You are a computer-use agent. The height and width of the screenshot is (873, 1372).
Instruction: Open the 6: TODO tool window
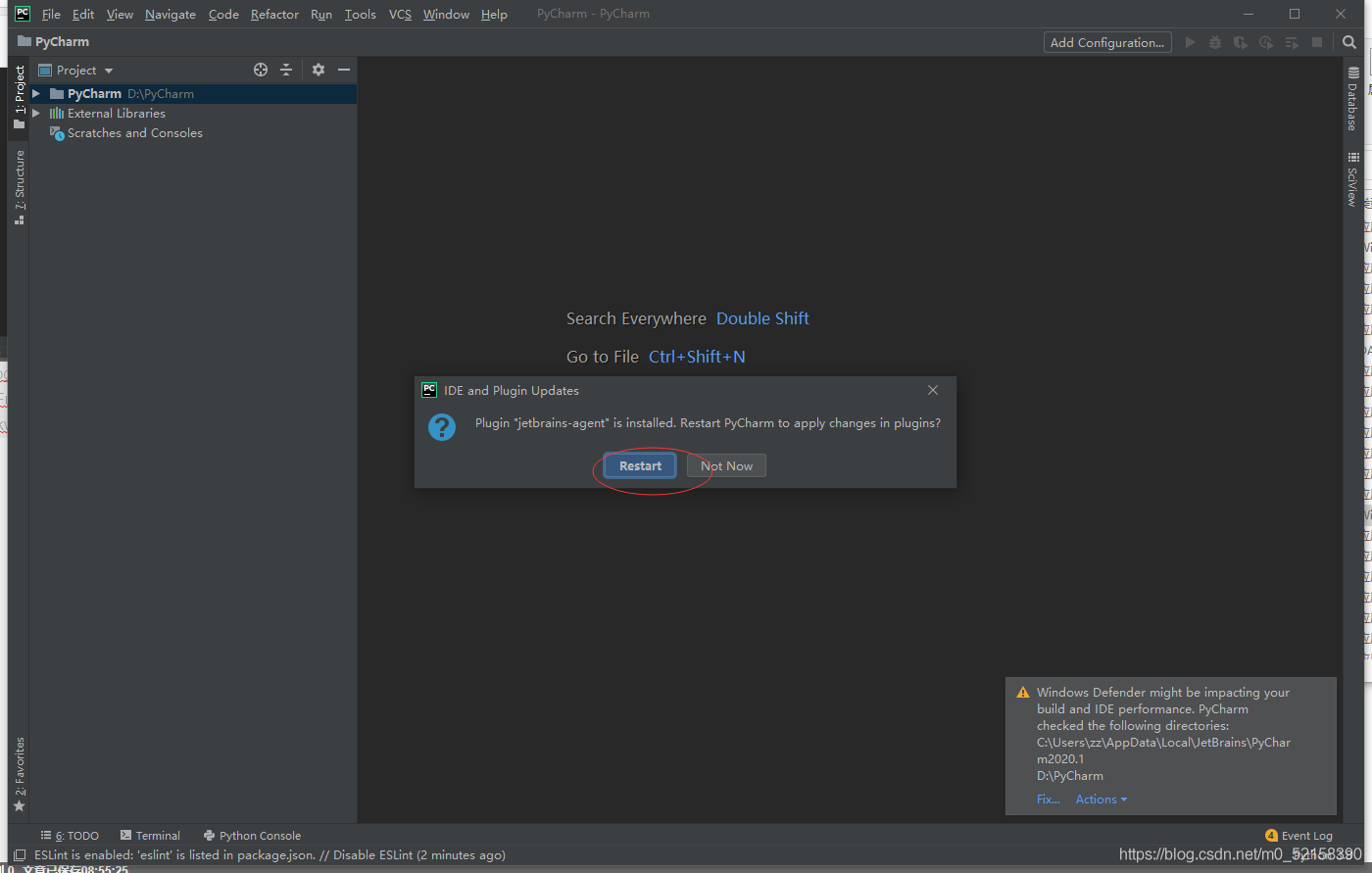tap(70, 836)
